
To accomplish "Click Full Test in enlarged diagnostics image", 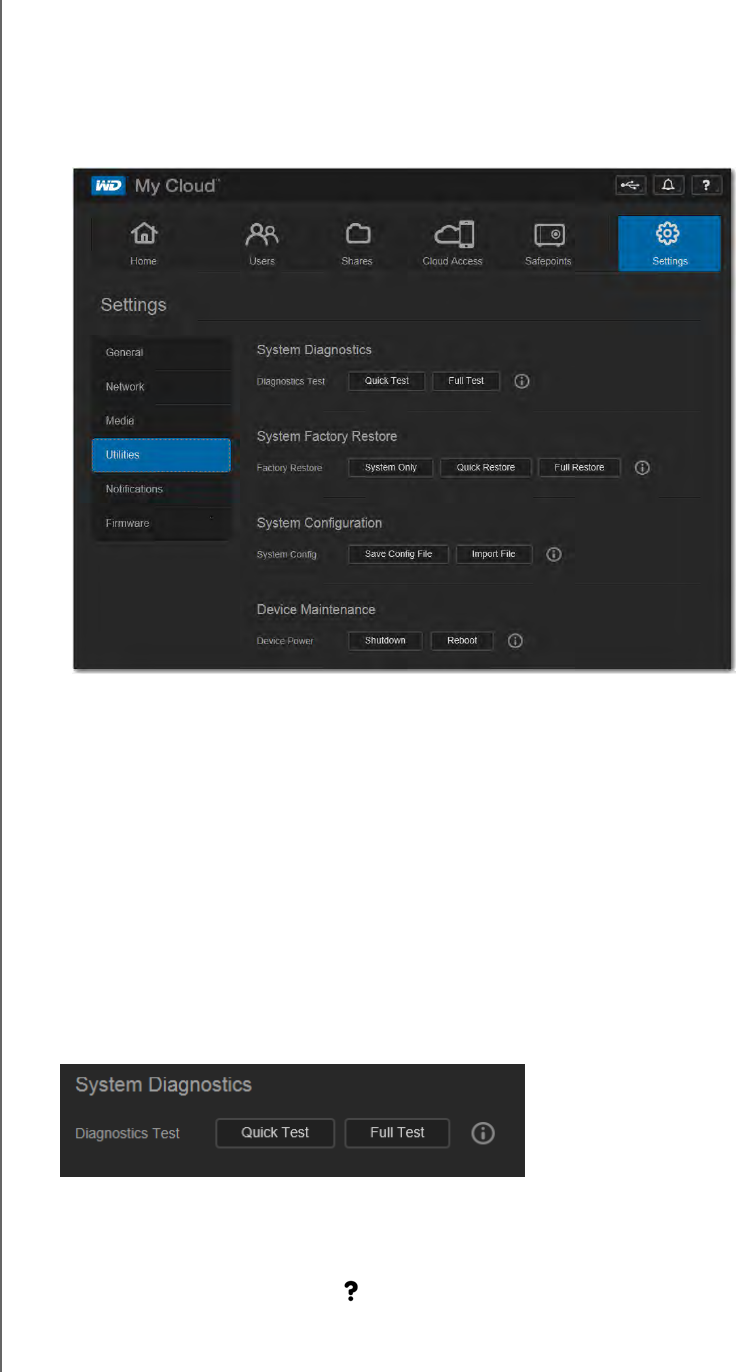I will point(397,1133).
